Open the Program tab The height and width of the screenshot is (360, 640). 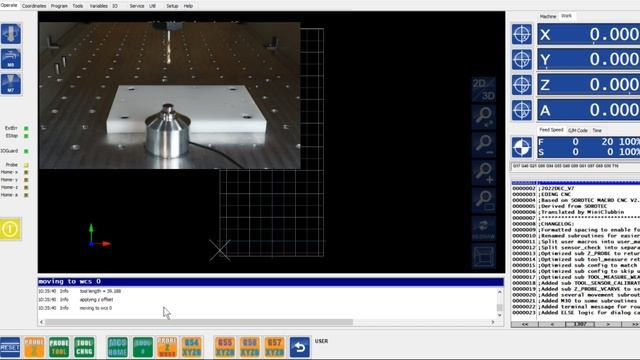point(59,6)
